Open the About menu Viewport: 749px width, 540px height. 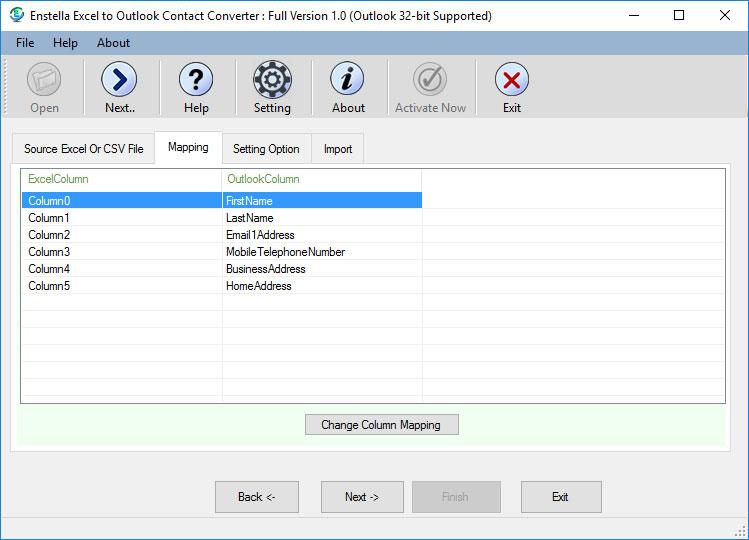tap(113, 43)
